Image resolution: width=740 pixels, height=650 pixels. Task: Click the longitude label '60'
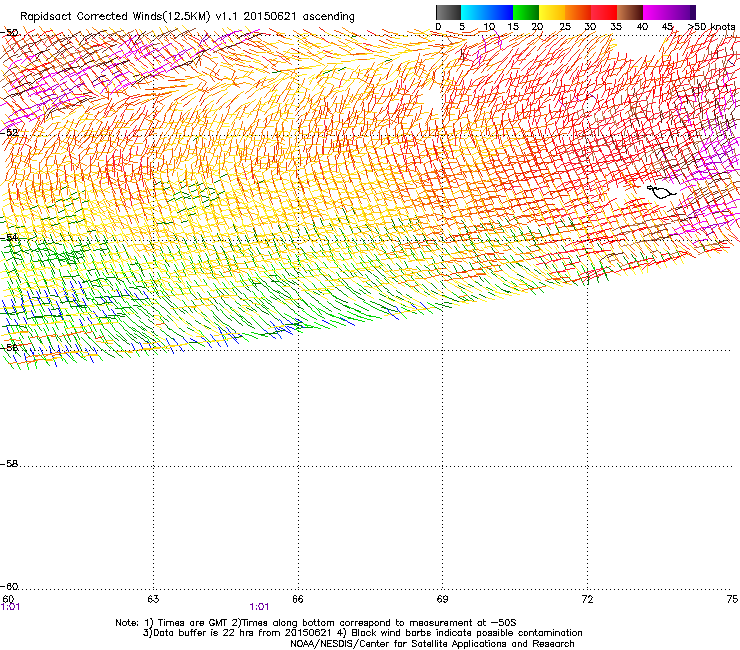[8, 599]
